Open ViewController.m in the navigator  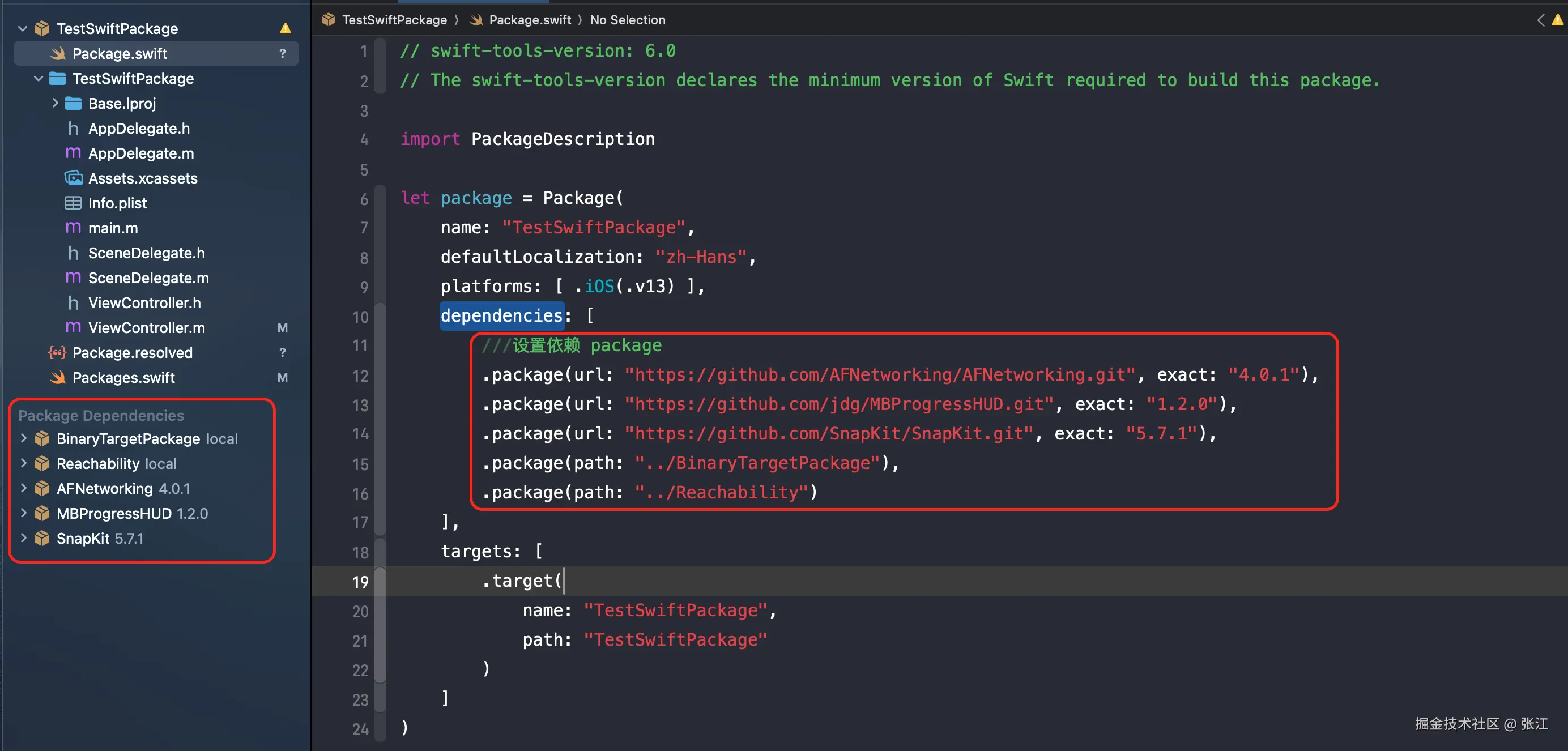tap(146, 327)
